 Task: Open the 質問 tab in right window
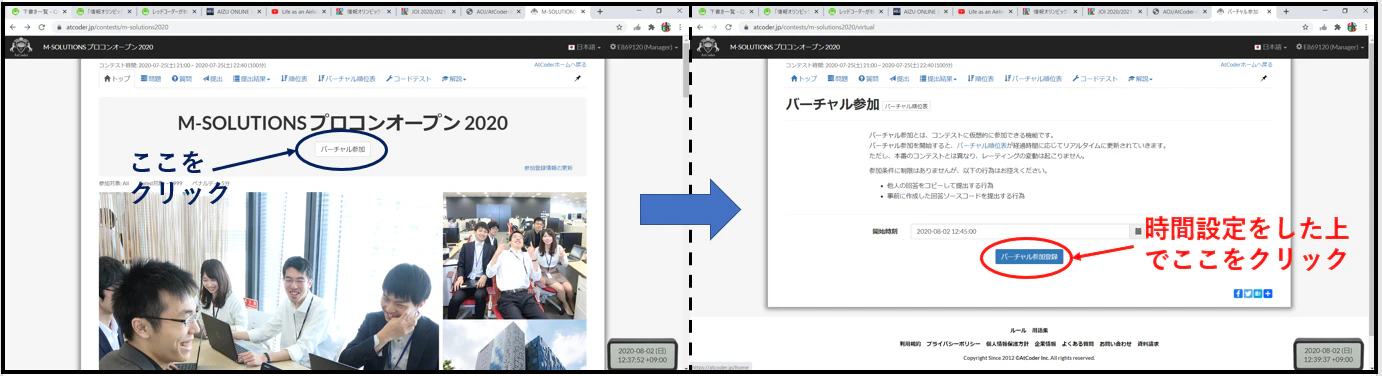(869, 78)
